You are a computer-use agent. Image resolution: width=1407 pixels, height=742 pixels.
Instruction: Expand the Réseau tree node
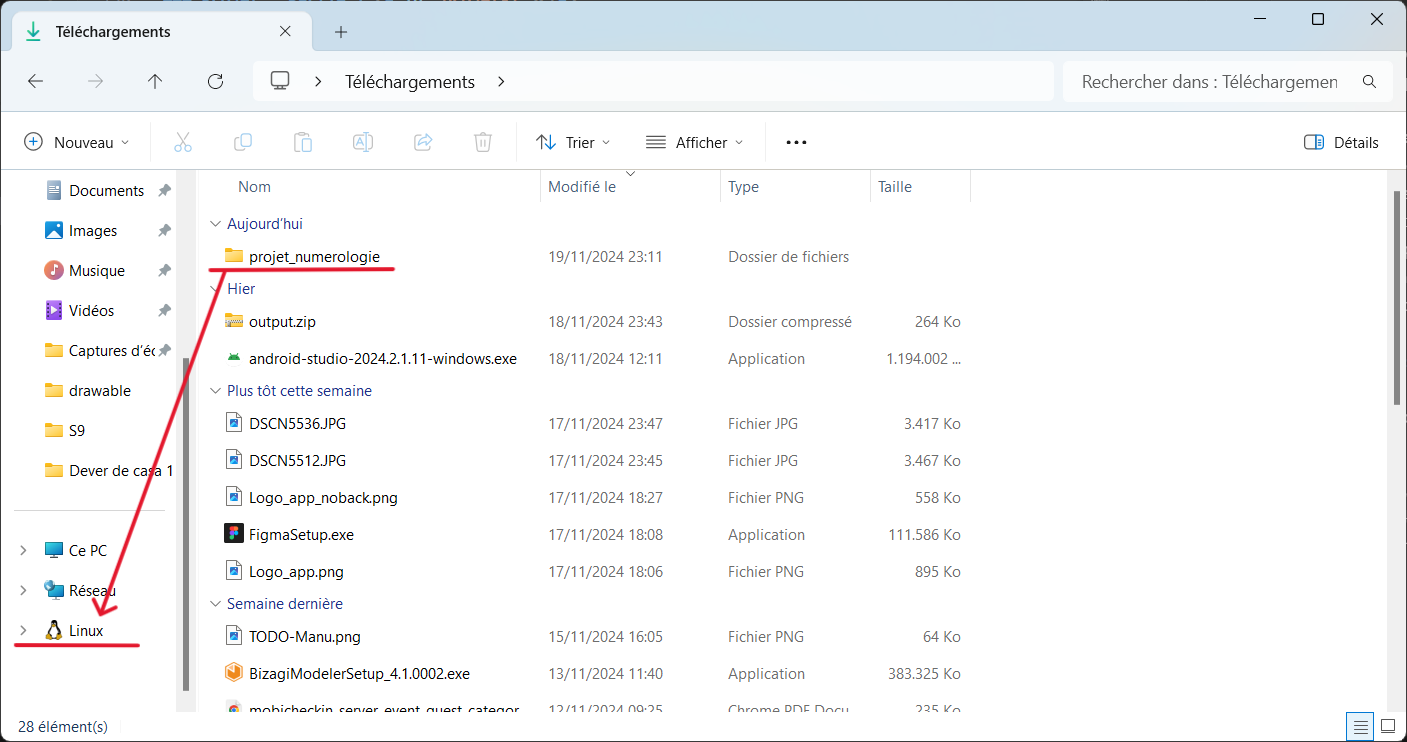tap(23, 591)
